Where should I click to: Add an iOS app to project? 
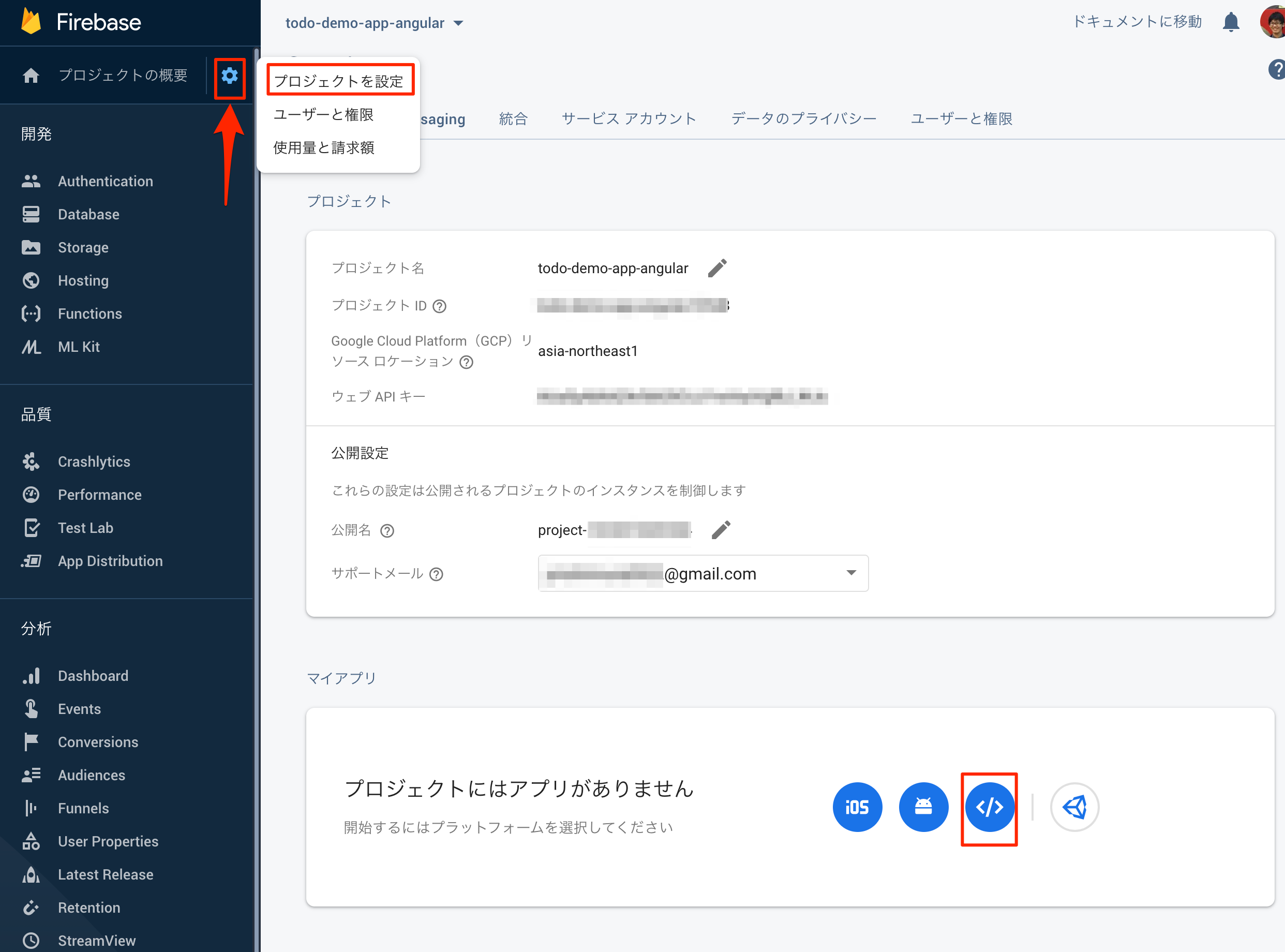857,807
